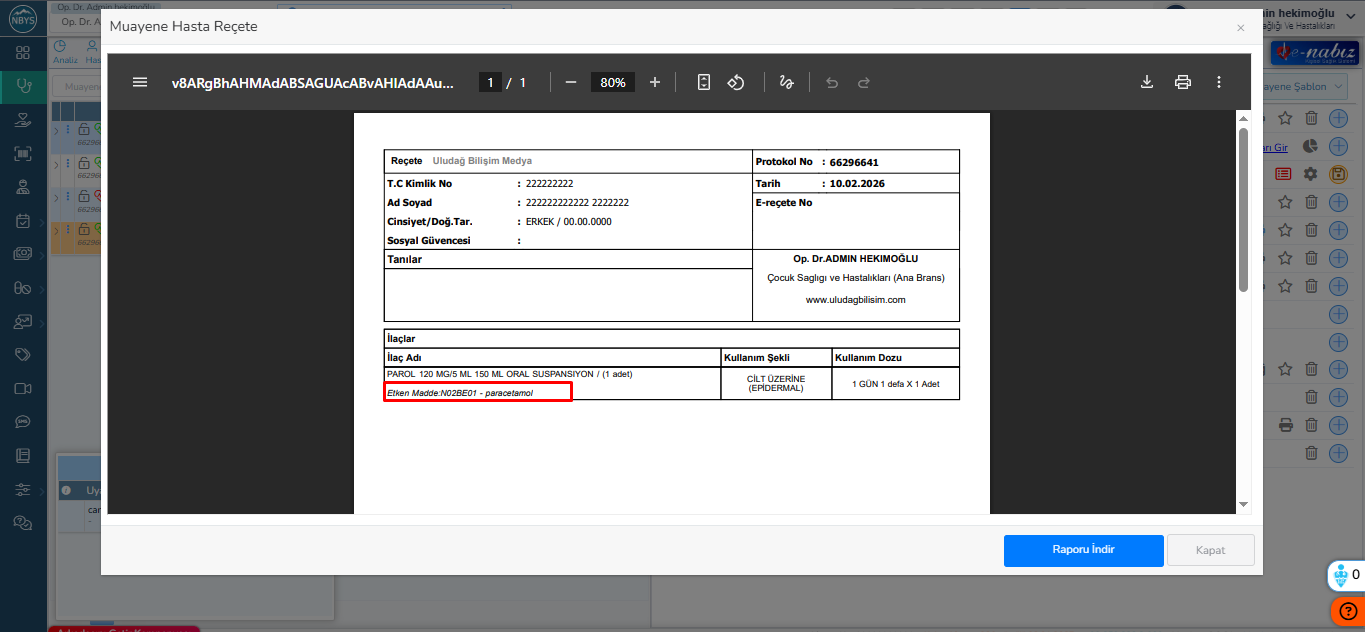Rotate the PDF page counterclockwise

click(x=736, y=82)
